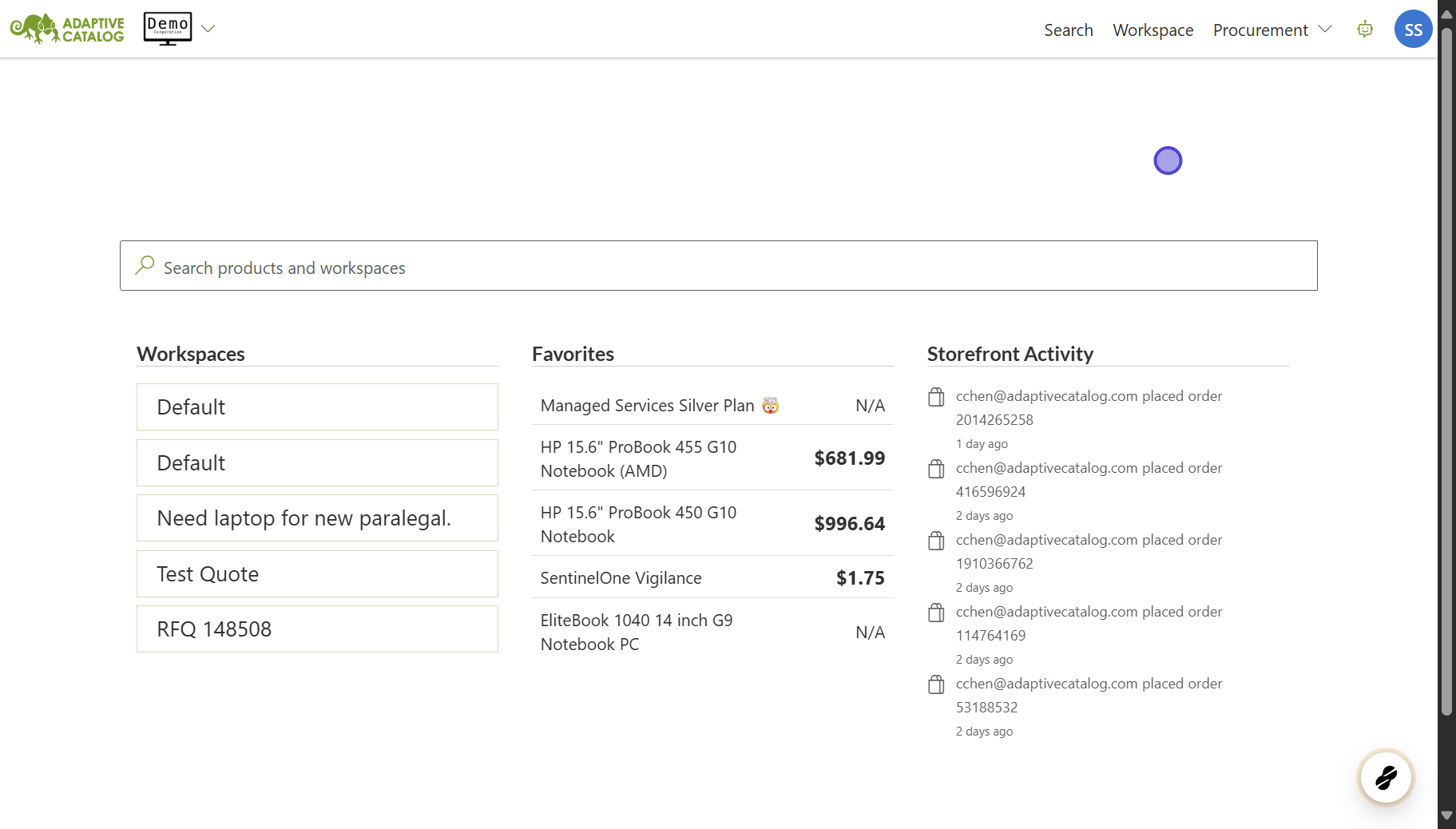Click the shopping bag icon for order 114764169
This screenshot has width=1456, height=829.
coord(936,613)
